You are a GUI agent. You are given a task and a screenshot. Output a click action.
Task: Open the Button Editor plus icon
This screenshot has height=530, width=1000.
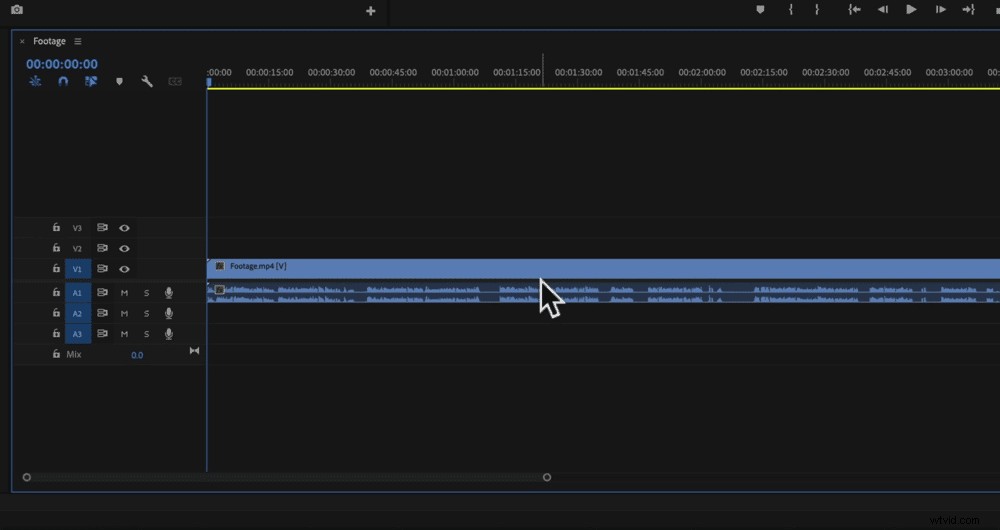[371, 11]
